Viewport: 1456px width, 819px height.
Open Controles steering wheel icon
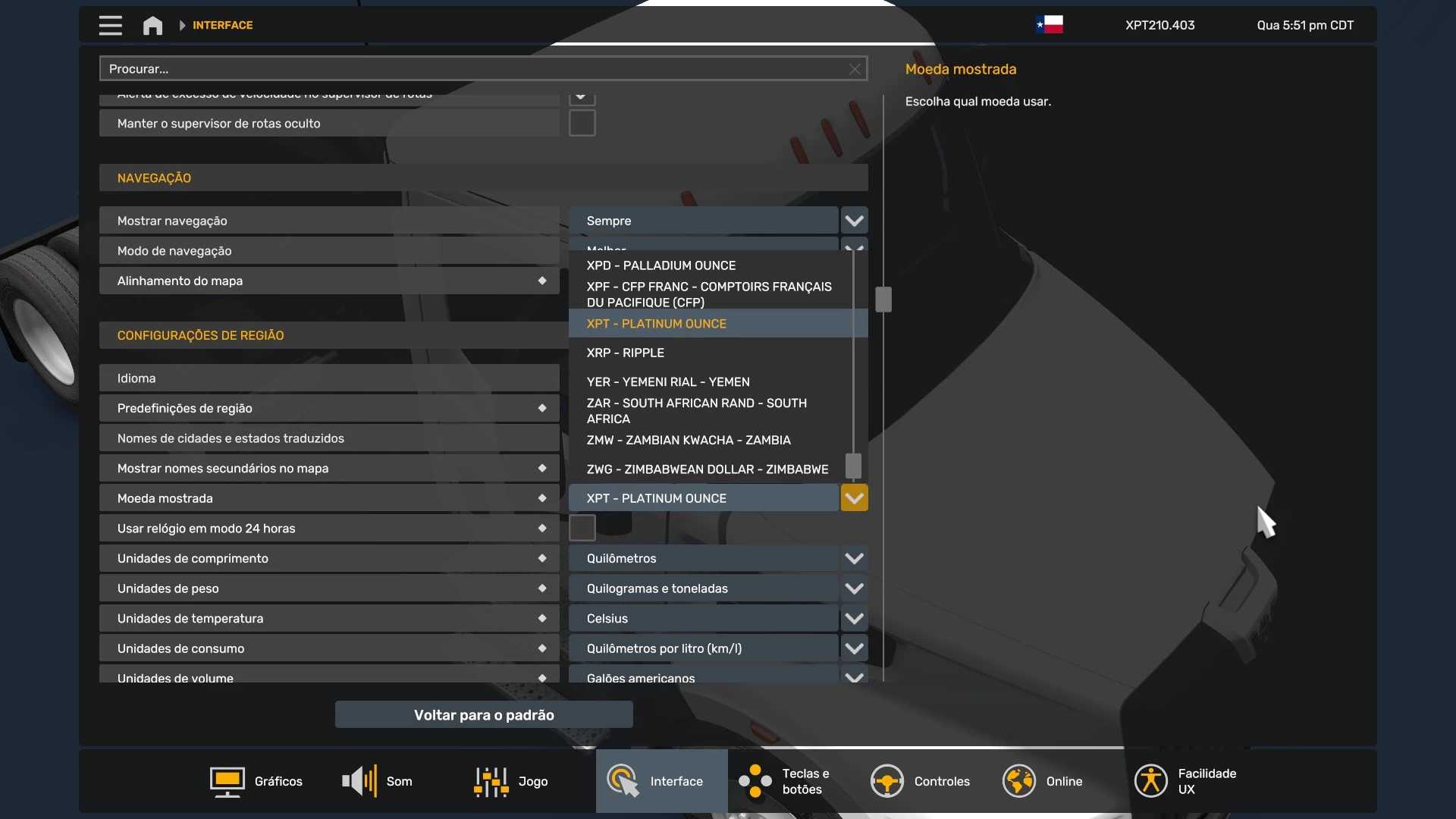[886, 781]
